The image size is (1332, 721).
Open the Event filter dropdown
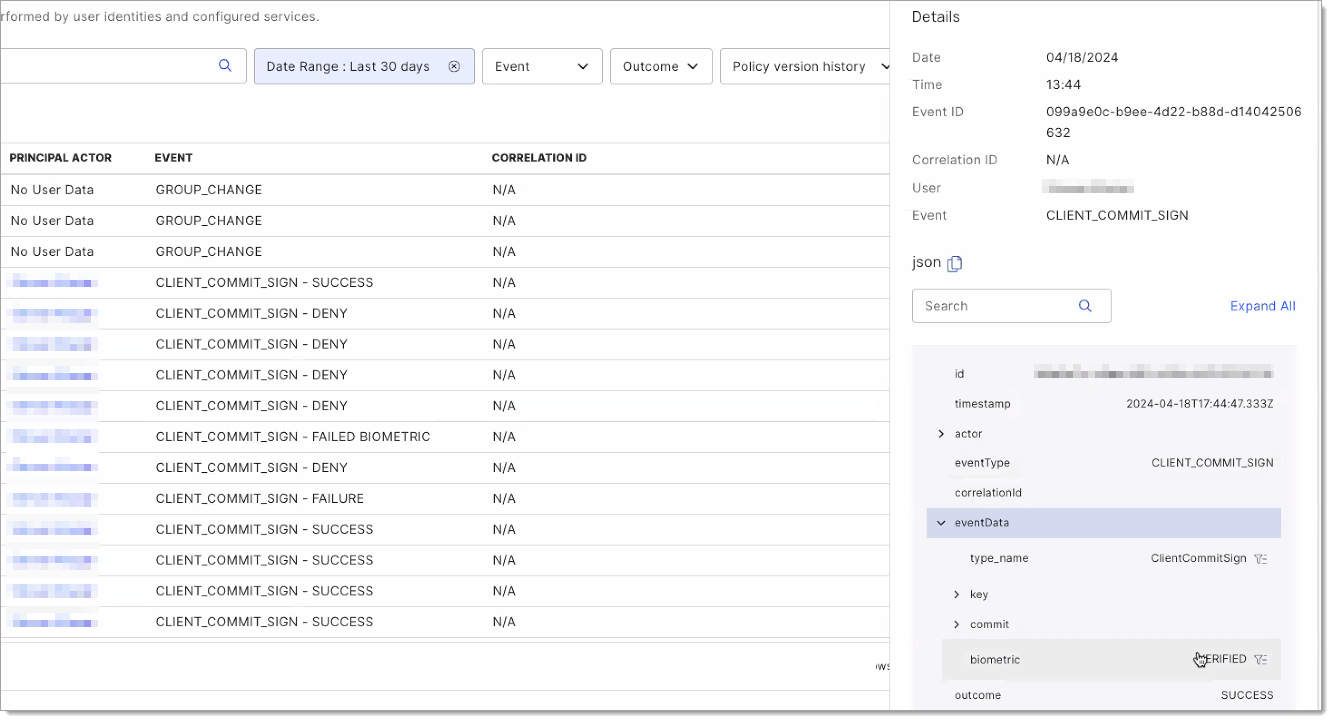pyautogui.click(x=542, y=67)
